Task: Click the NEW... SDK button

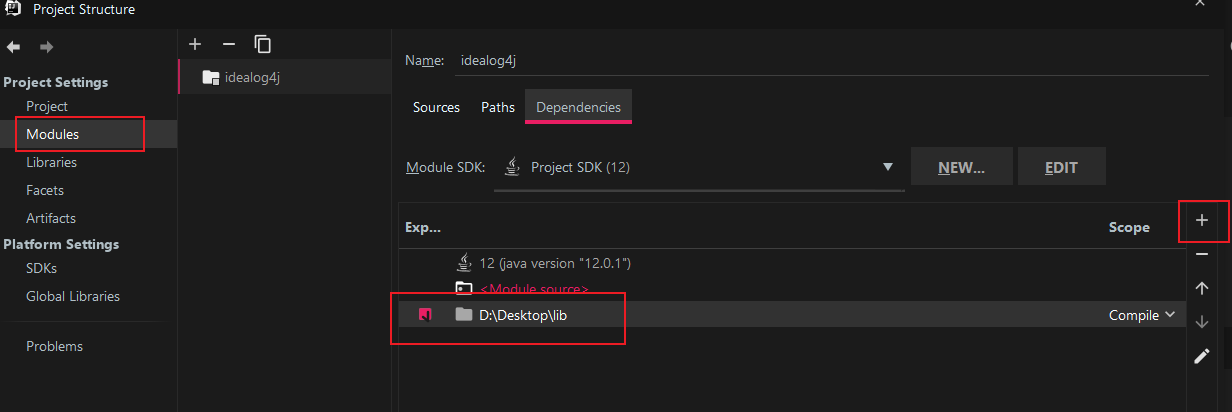Action: pos(961,167)
